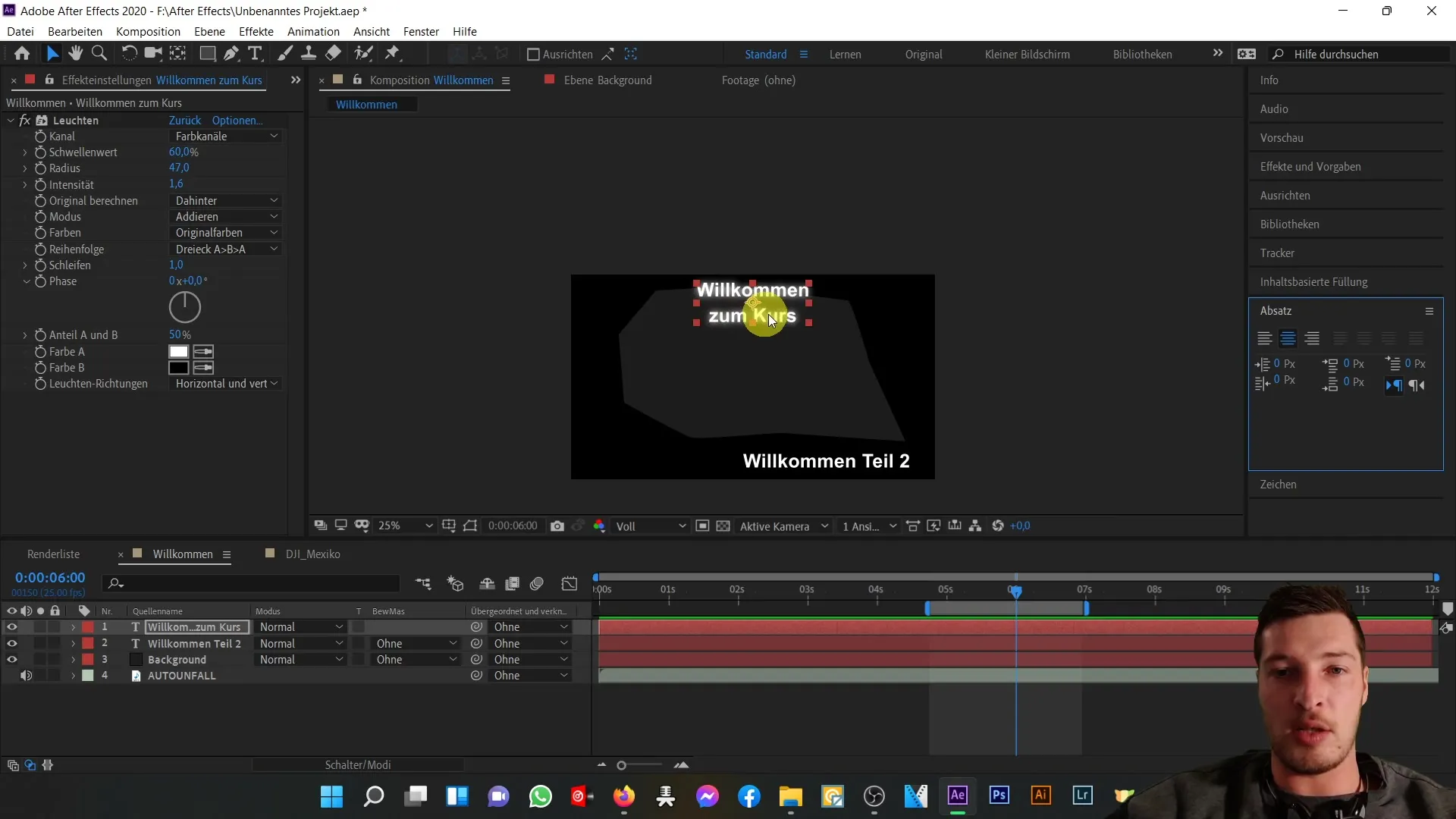Open the Original berechnen Dahinter dropdown
The image size is (1456, 819).
(226, 201)
